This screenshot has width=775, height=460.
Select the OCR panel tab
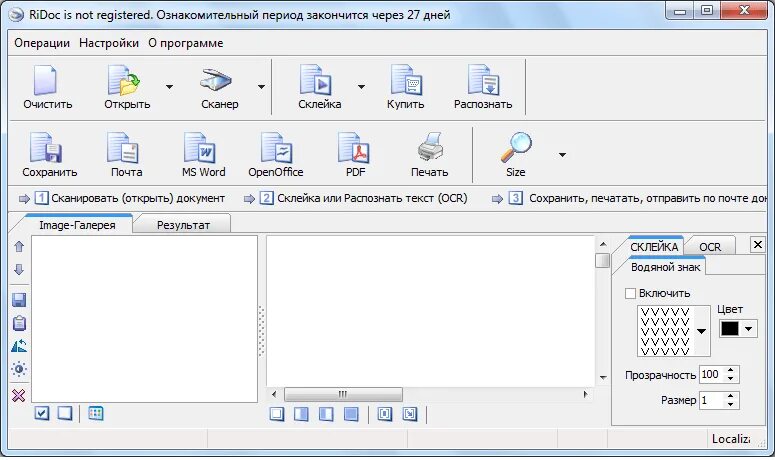[x=710, y=247]
